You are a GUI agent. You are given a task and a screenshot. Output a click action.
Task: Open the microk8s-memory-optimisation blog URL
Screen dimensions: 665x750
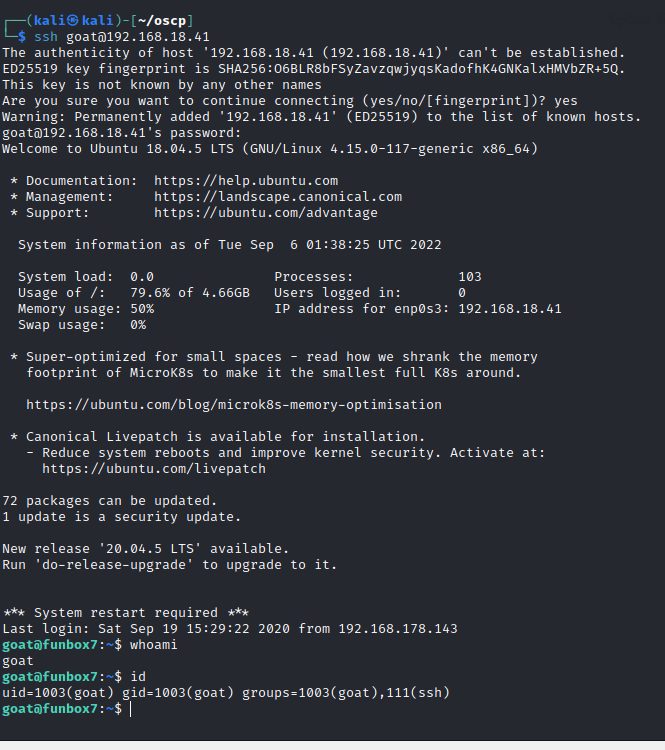233,405
